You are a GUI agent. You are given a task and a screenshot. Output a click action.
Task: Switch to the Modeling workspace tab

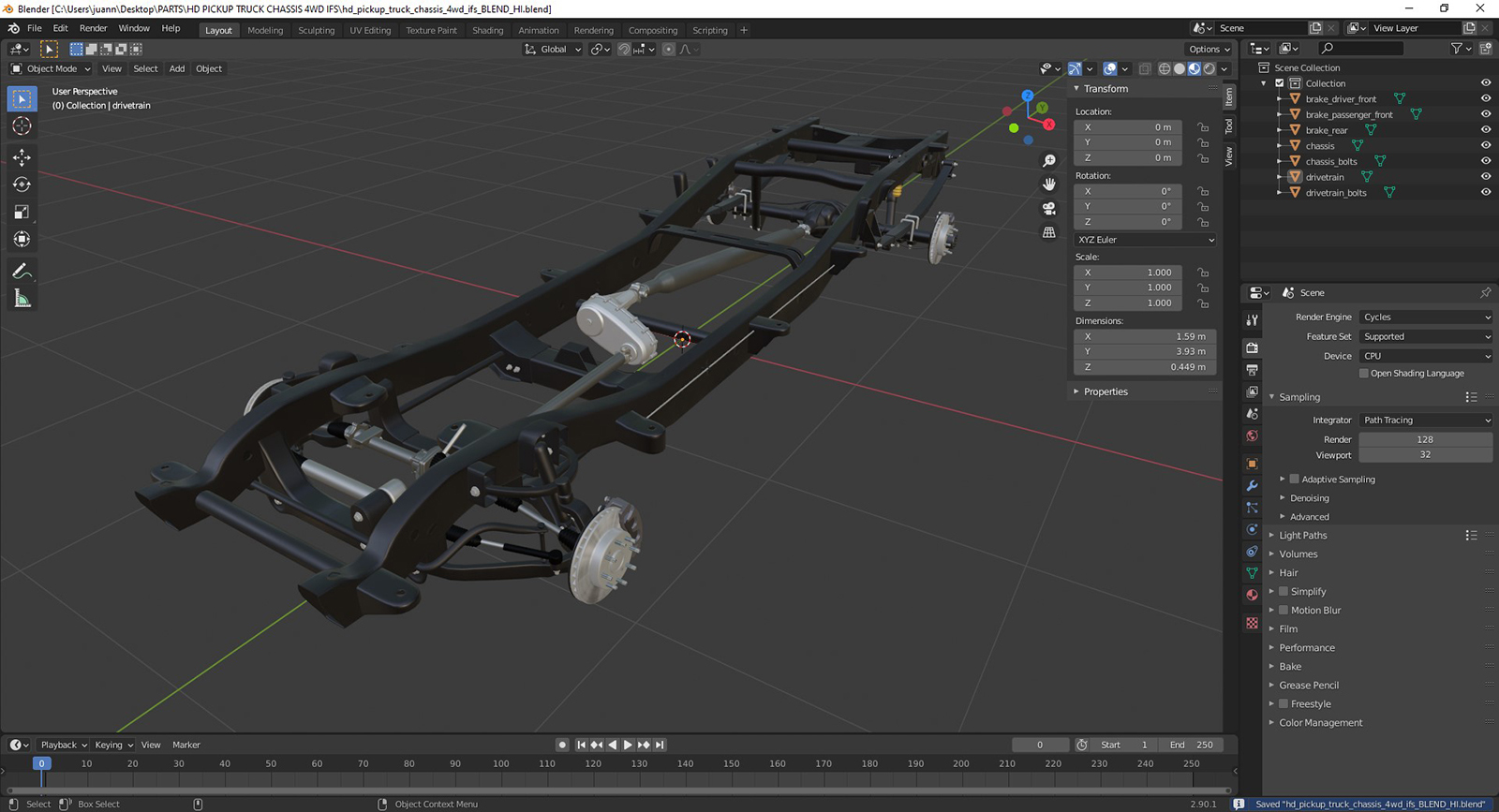(x=265, y=30)
